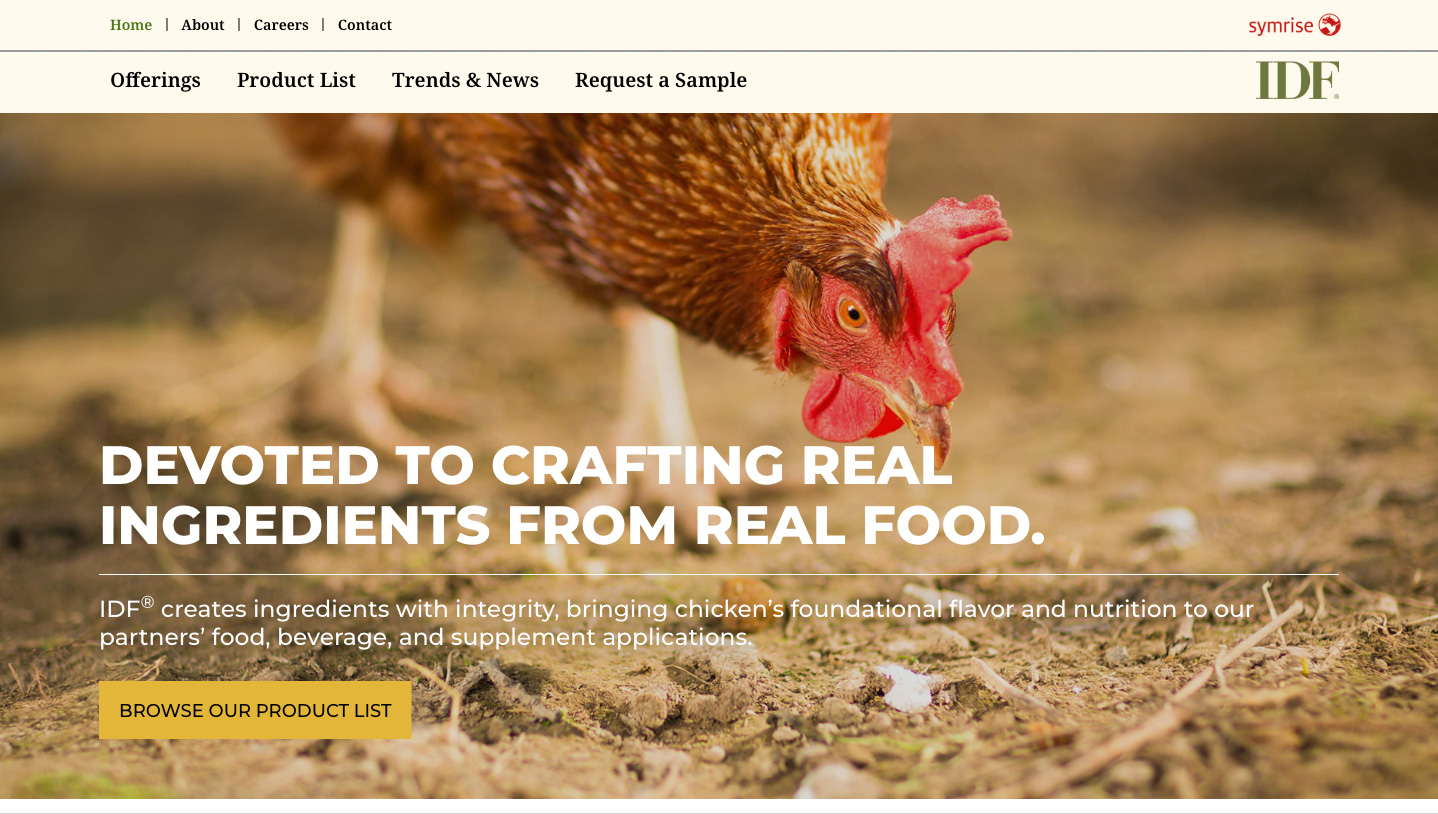The width and height of the screenshot is (1438, 814).
Task: Click the separator between Home and About
Action: [166, 24]
